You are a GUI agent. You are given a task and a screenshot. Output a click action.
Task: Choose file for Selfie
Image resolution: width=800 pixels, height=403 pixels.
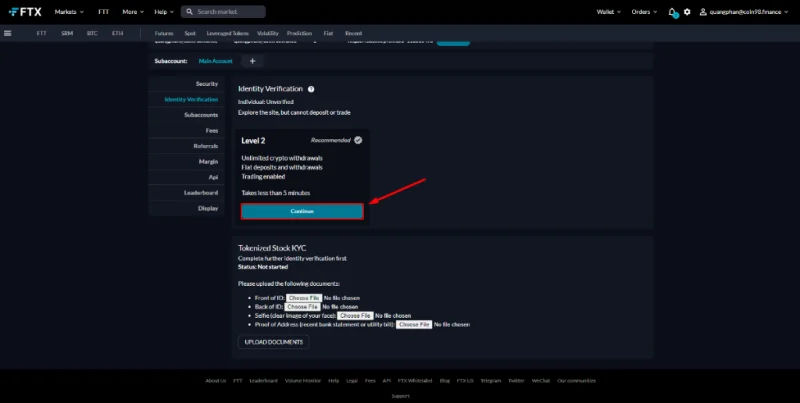355,316
